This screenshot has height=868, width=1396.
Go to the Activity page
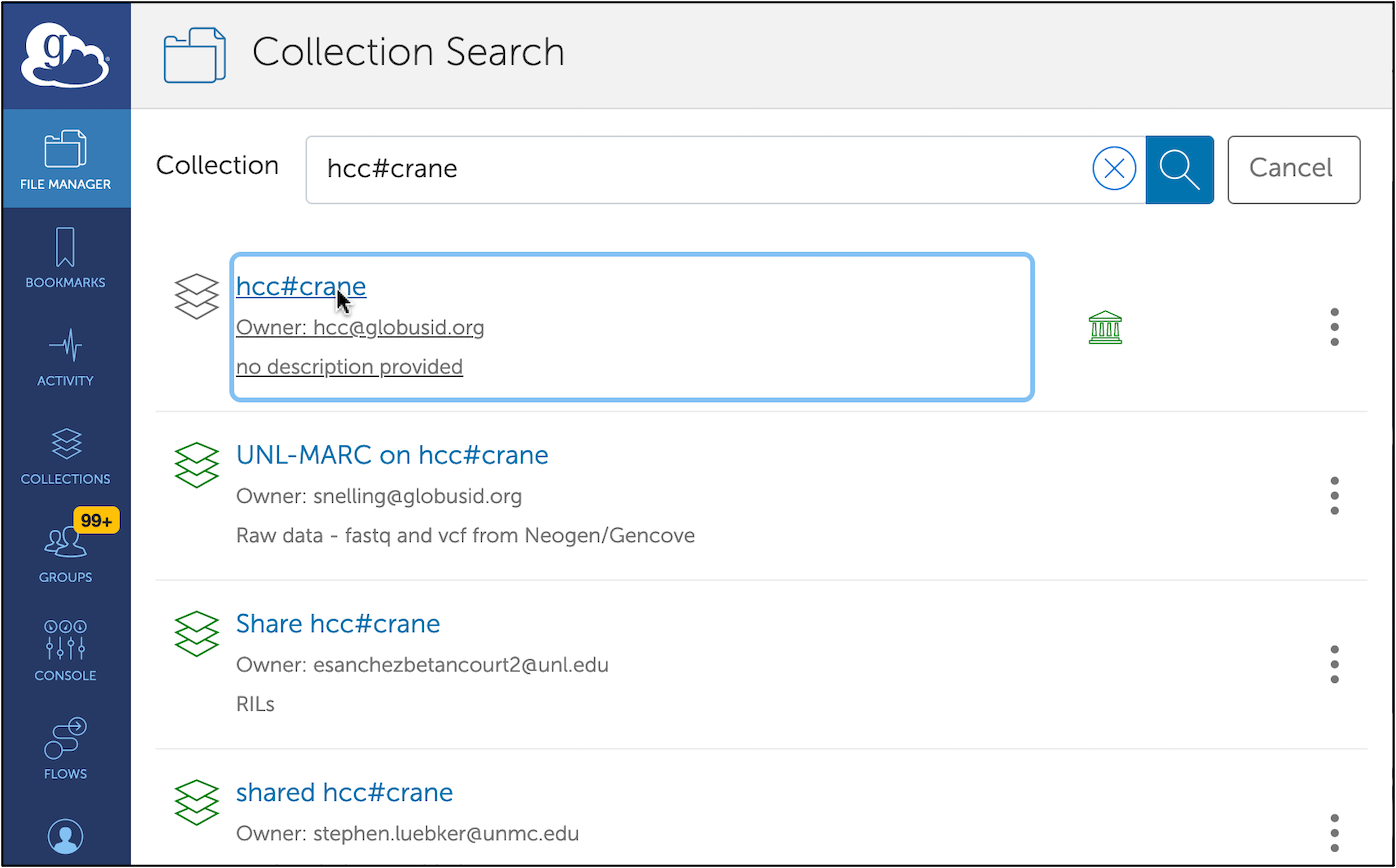click(66, 356)
